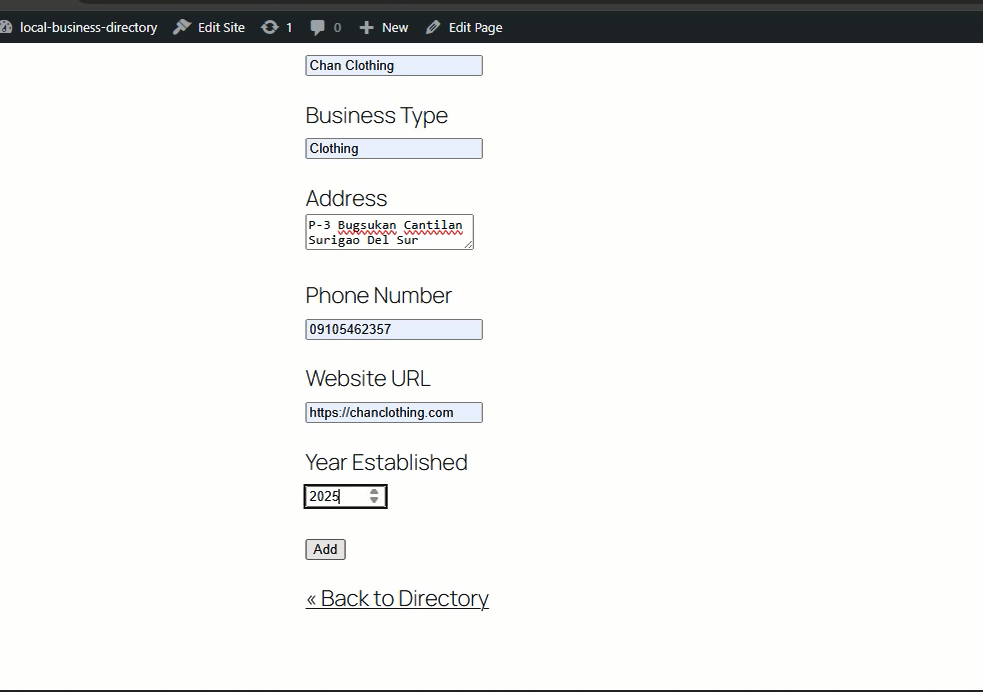Grab the Address textarea resize handle
983x692 pixels.
[468, 244]
